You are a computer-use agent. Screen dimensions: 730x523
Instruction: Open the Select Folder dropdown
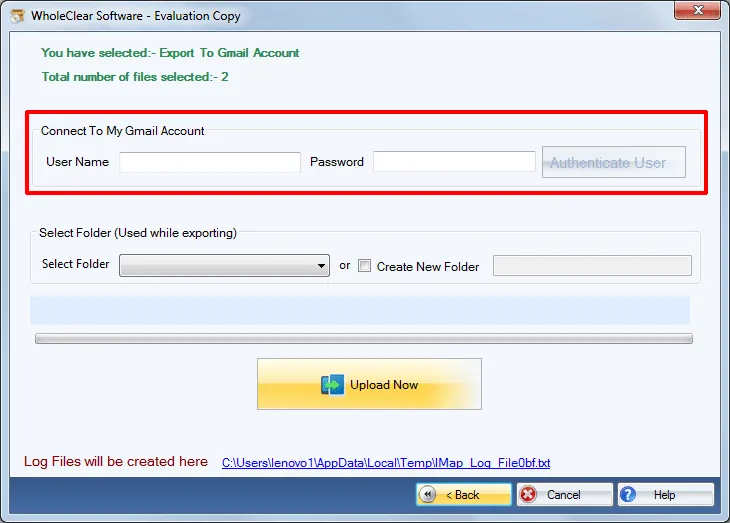224,265
